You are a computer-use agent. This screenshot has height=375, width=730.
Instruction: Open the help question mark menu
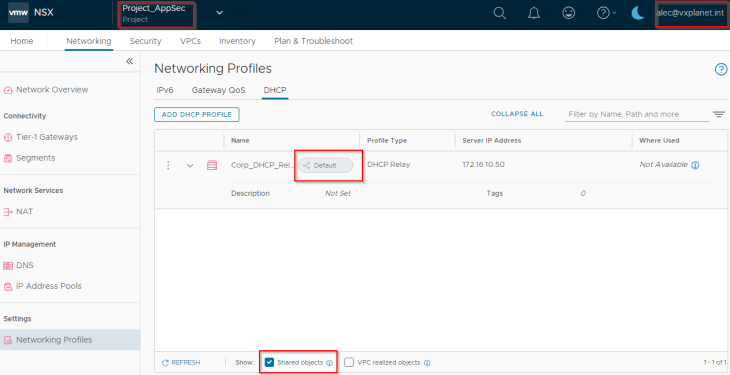[606, 13]
